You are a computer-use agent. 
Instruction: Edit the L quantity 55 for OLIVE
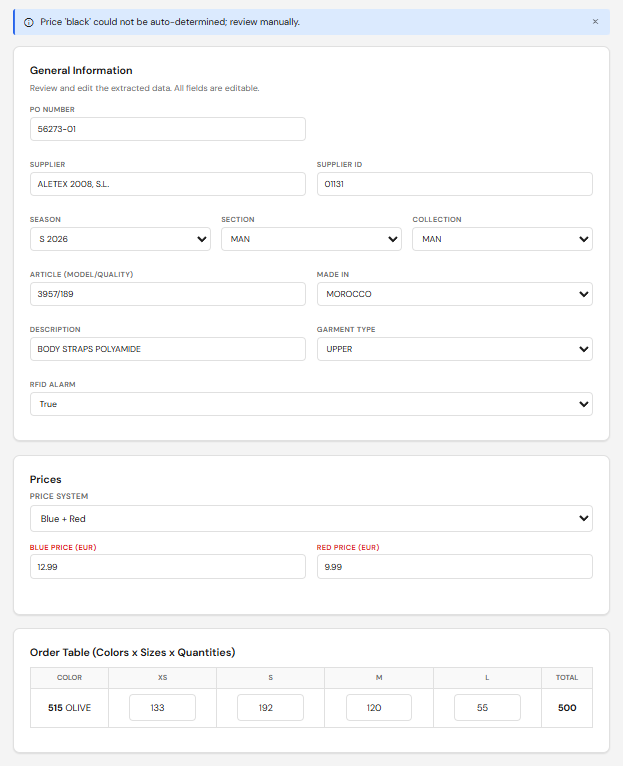[487, 707]
